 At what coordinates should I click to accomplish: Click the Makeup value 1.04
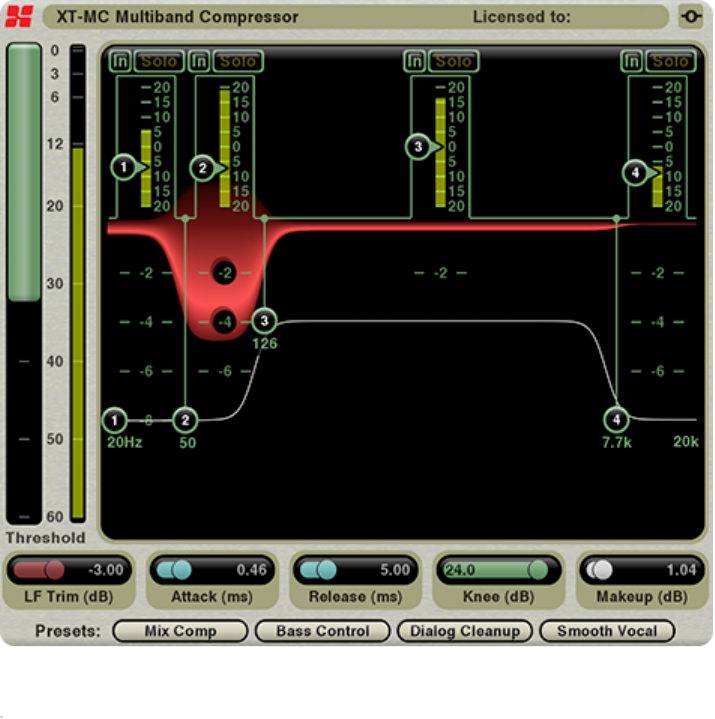[681, 570]
